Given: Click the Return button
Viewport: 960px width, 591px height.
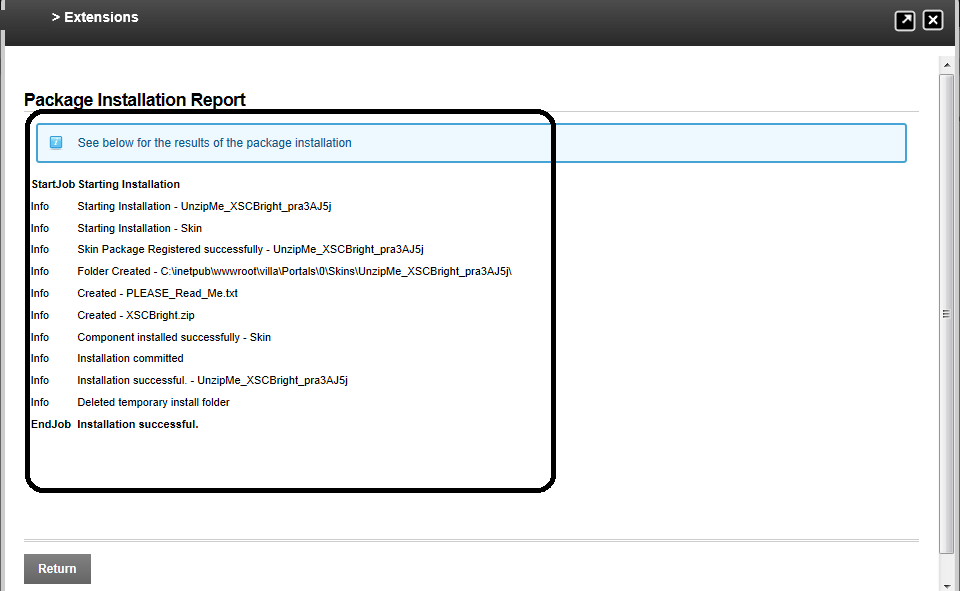Looking at the screenshot, I should pyautogui.click(x=56, y=568).
